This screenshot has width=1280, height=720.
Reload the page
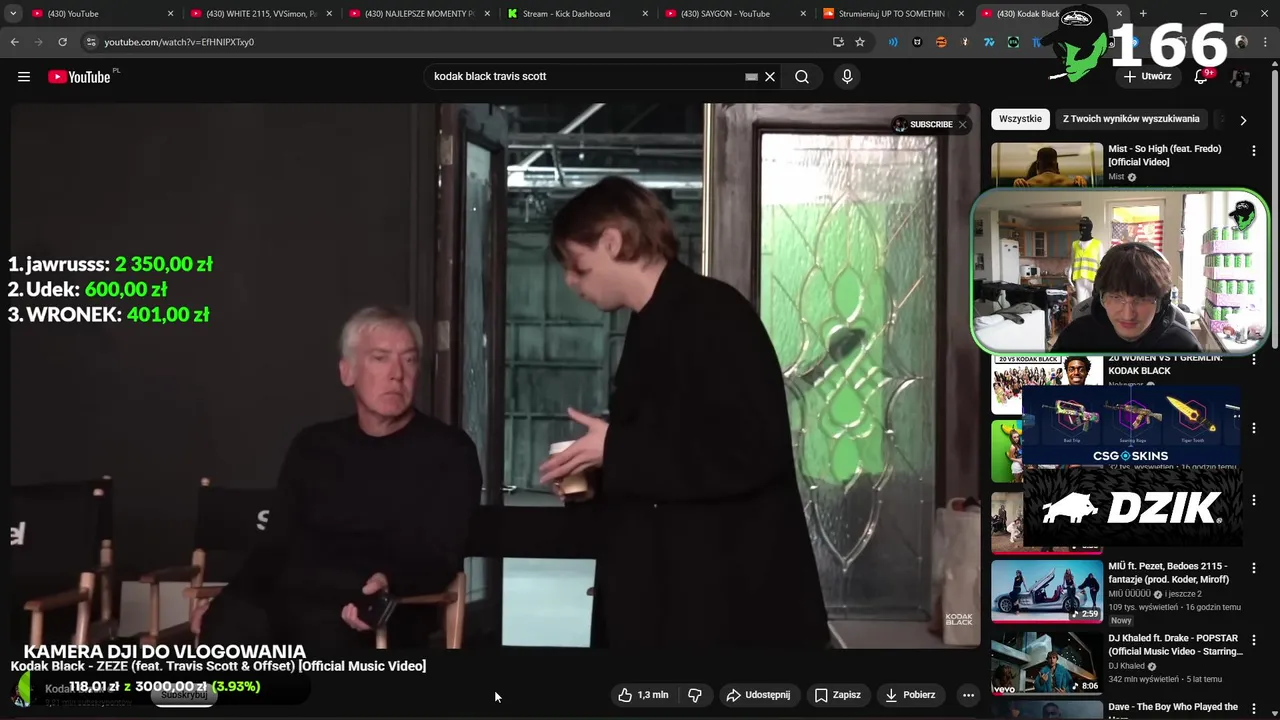point(62,42)
